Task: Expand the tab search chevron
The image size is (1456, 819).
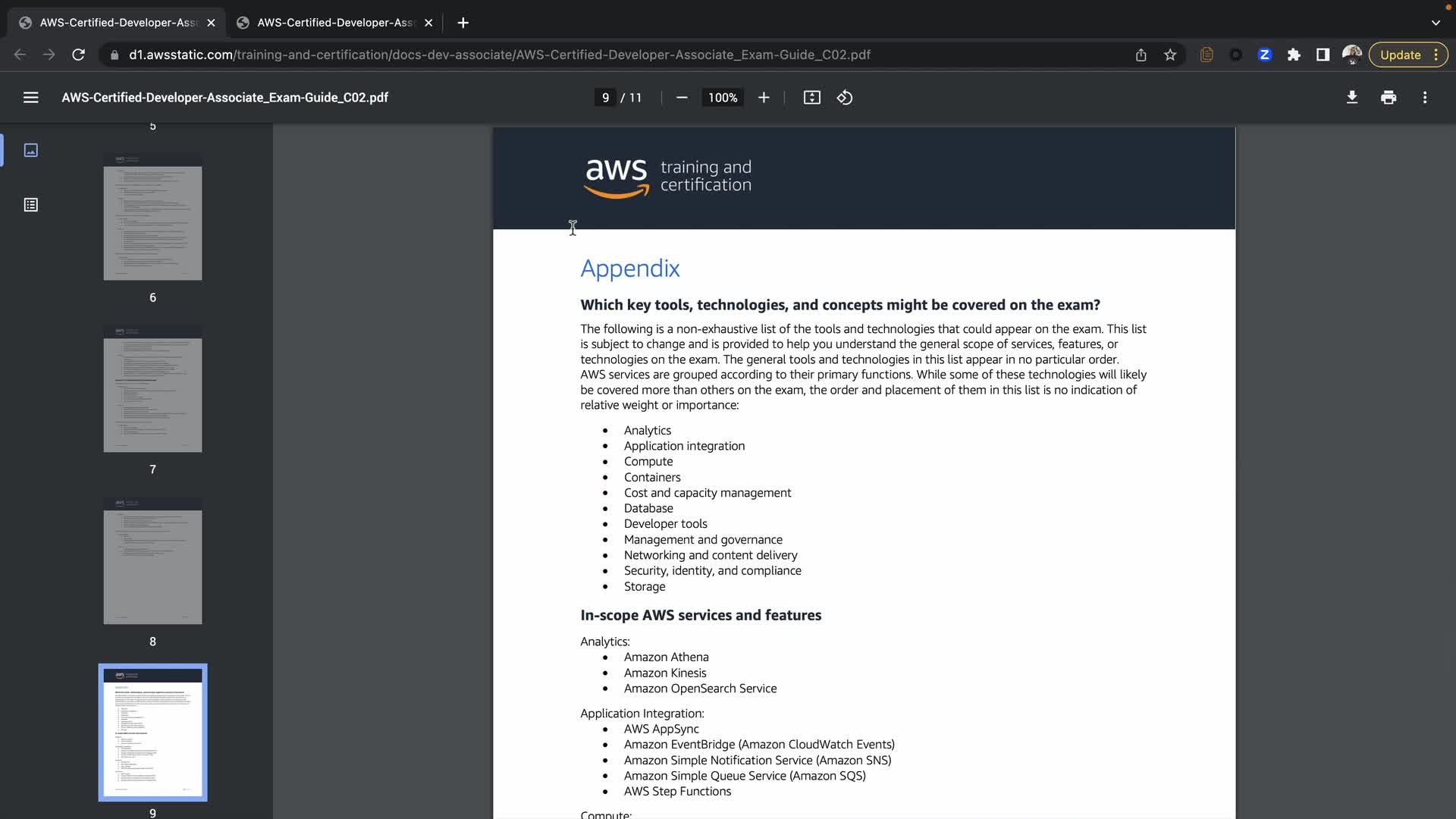Action: pyautogui.click(x=1436, y=23)
